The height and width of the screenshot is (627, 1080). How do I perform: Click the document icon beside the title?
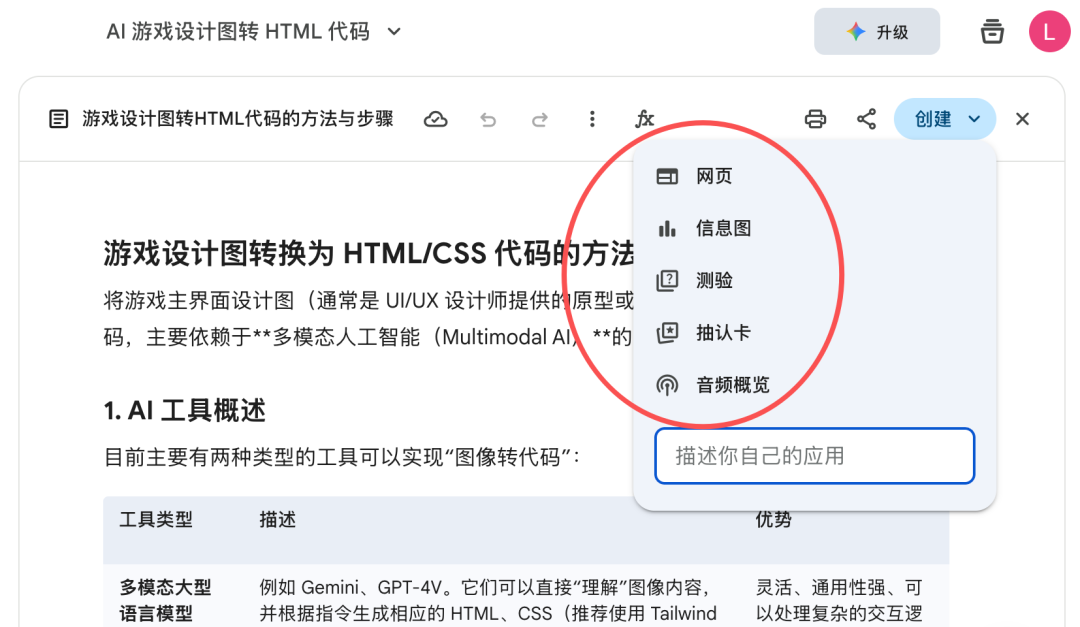pyautogui.click(x=59, y=119)
